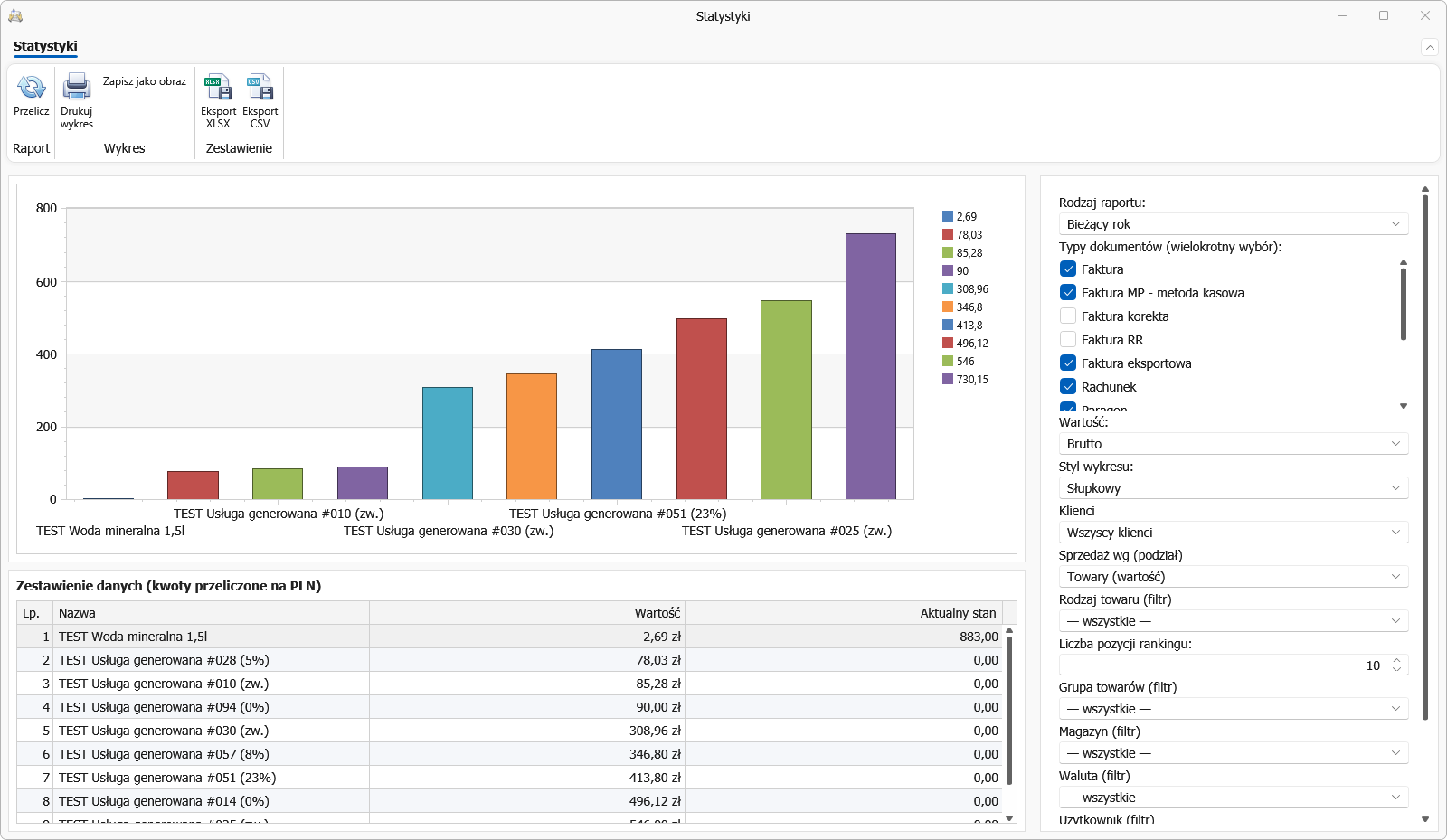
Task: Click the 308,96 teal legend swatch
Action: point(948,289)
